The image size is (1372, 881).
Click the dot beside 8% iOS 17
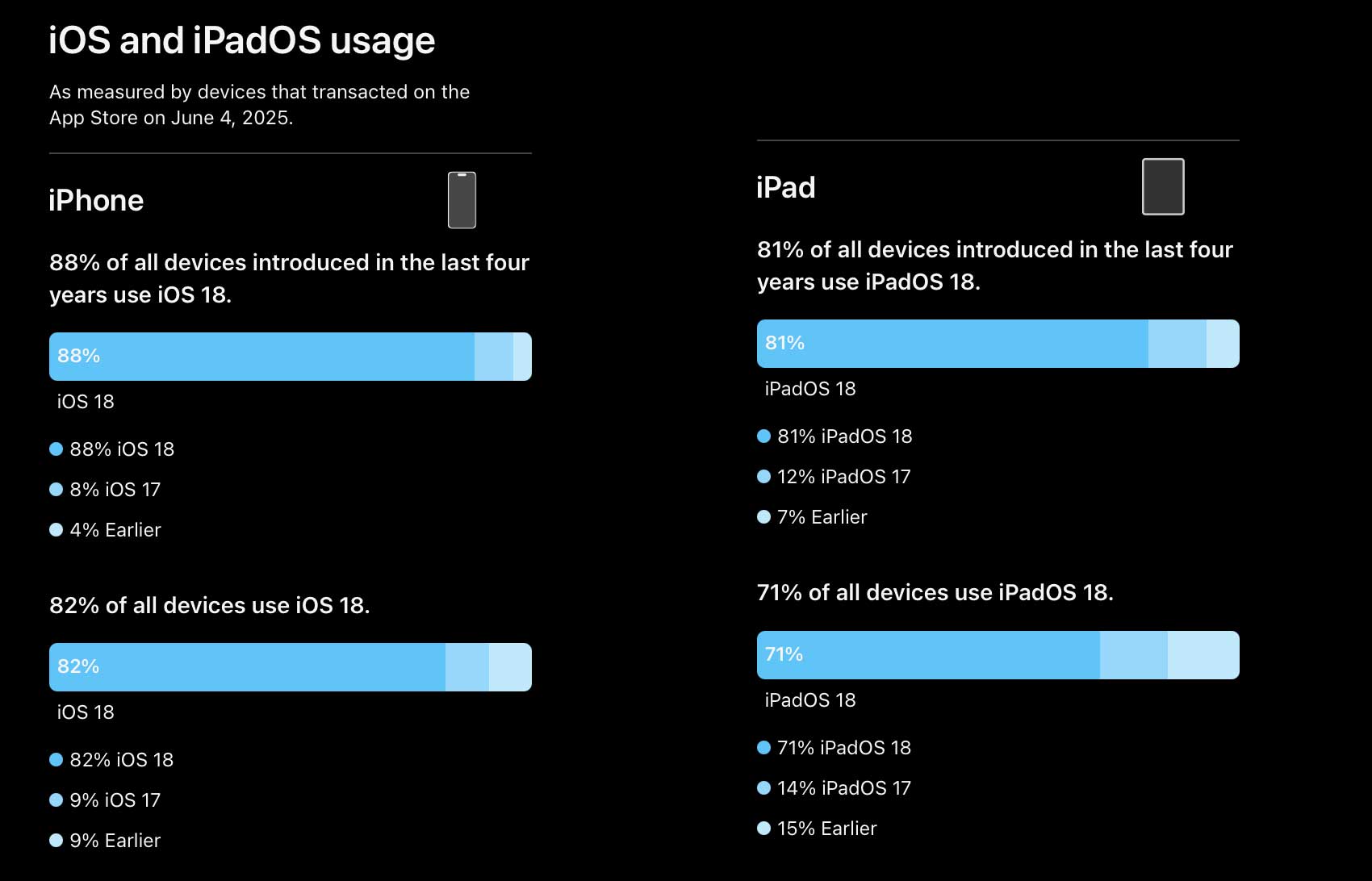[x=56, y=490]
